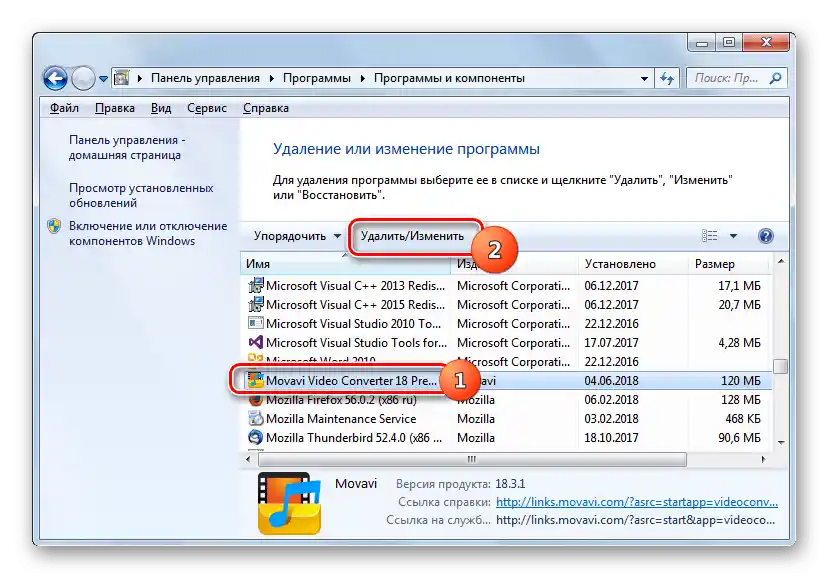Click the Forward navigation arrow button
The height and width of the screenshot is (579, 829).
(x=83, y=79)
